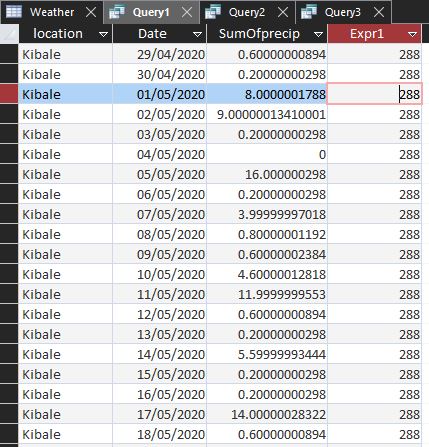429x447 pixels.
Task: Click the Expr1 cell in highlighted row
Action: click(374, 94)
